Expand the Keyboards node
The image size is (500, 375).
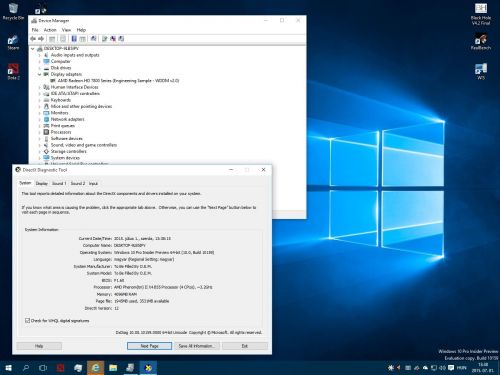coord(40,100)
